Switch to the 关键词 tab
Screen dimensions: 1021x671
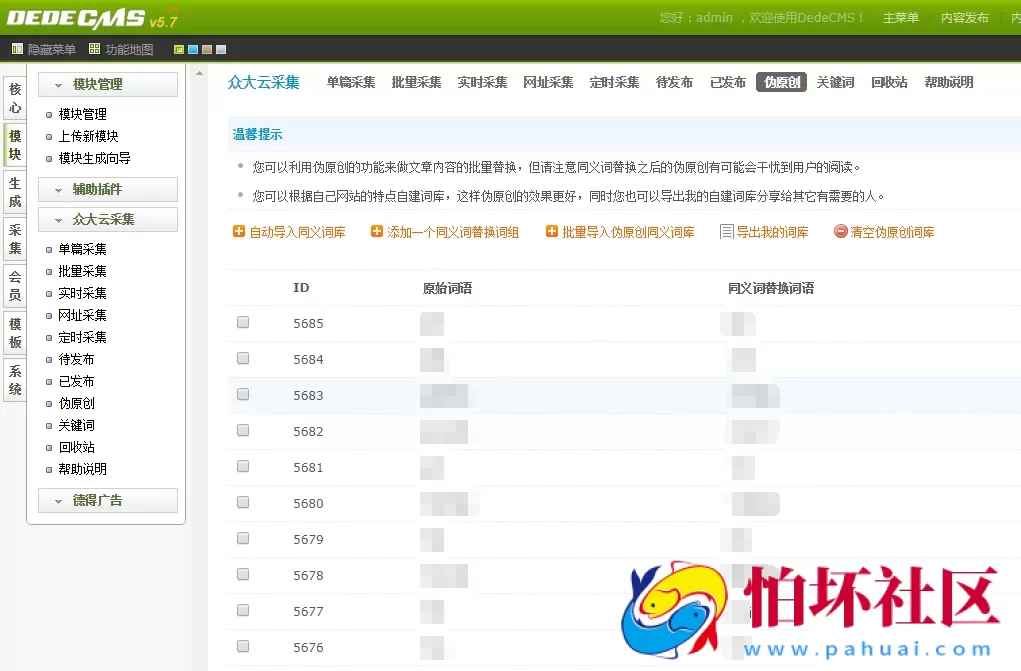[x=835, y=82]
